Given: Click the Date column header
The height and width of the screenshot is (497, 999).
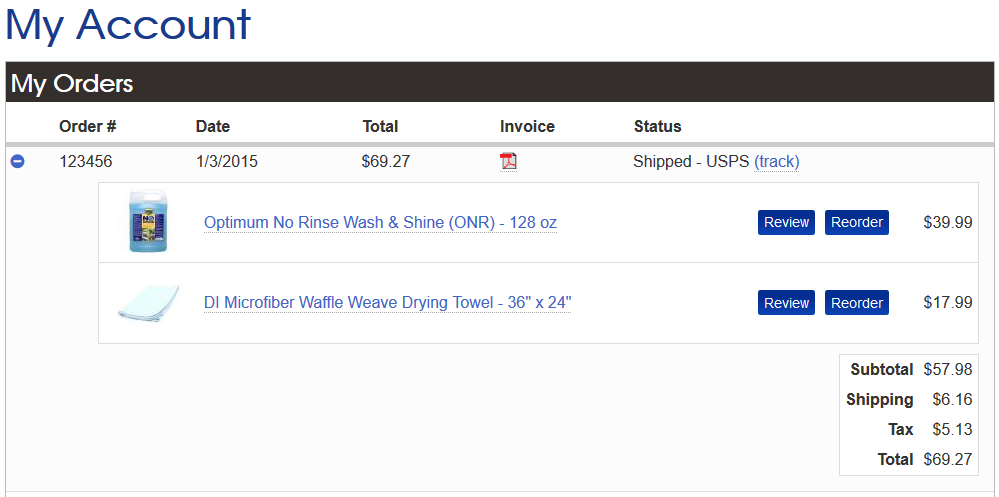Looking at the screenshot, I should point(213,126).
